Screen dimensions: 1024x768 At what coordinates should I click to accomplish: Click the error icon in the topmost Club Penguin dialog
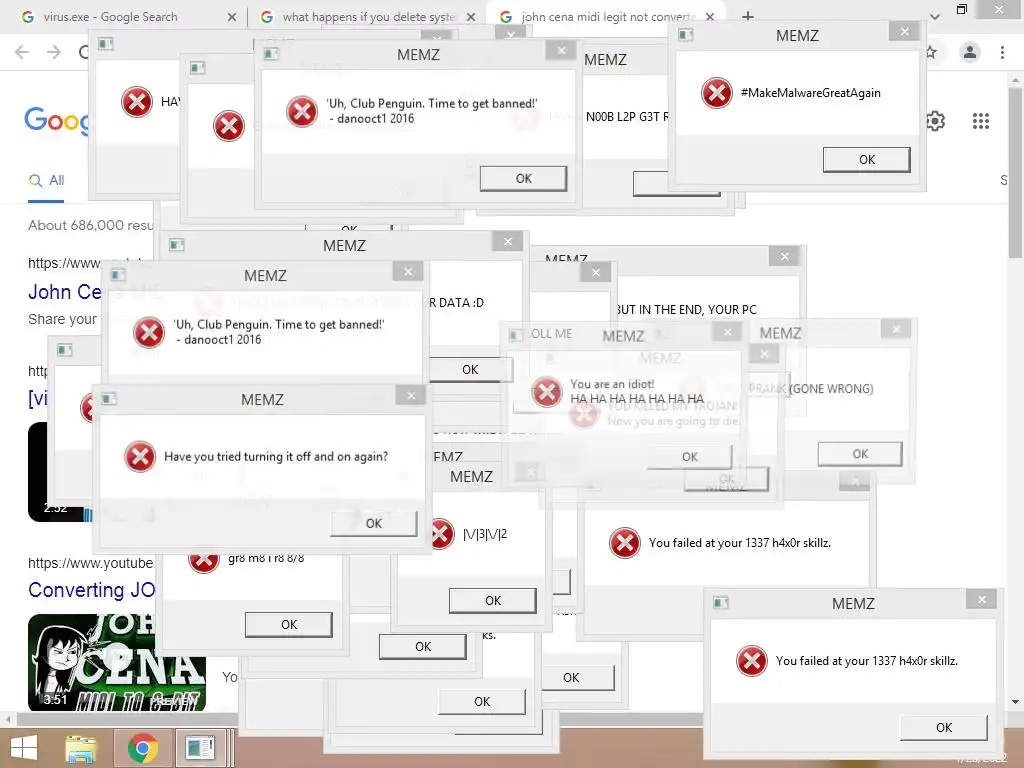click(x=302, y=111)
